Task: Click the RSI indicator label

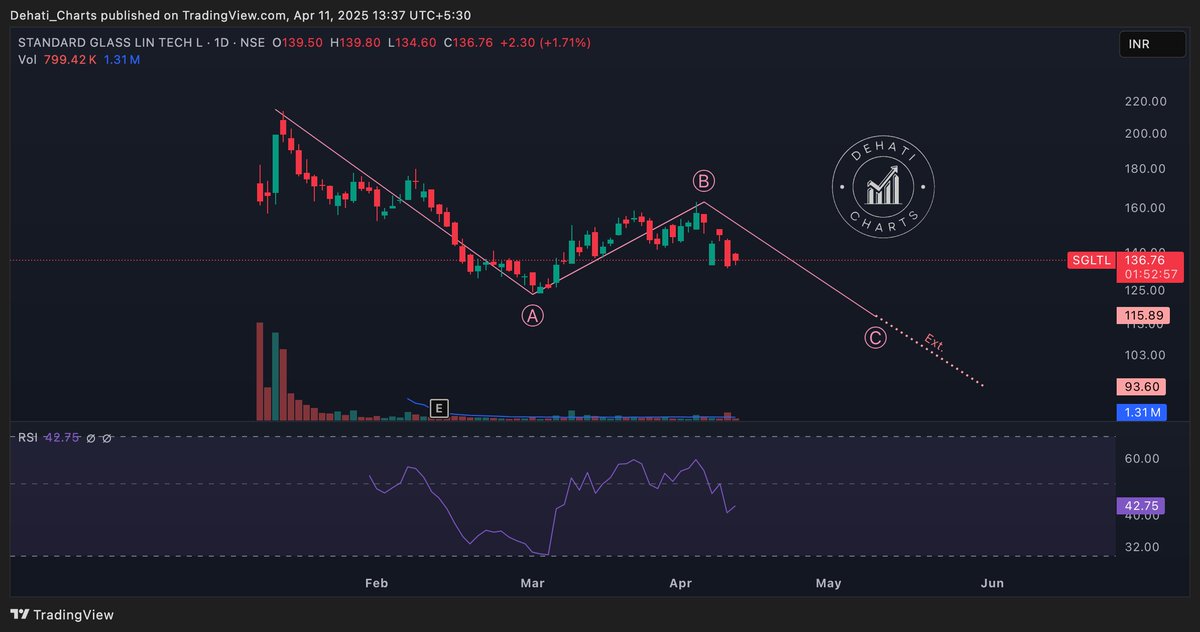Action: point(29,438)
